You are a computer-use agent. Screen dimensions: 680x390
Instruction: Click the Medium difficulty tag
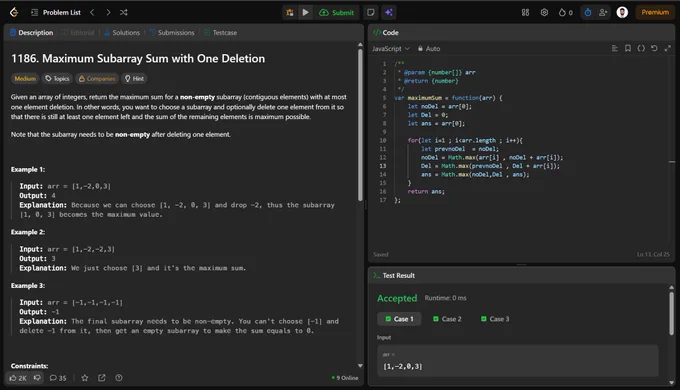pyautogui.click(x=25, y=79)
